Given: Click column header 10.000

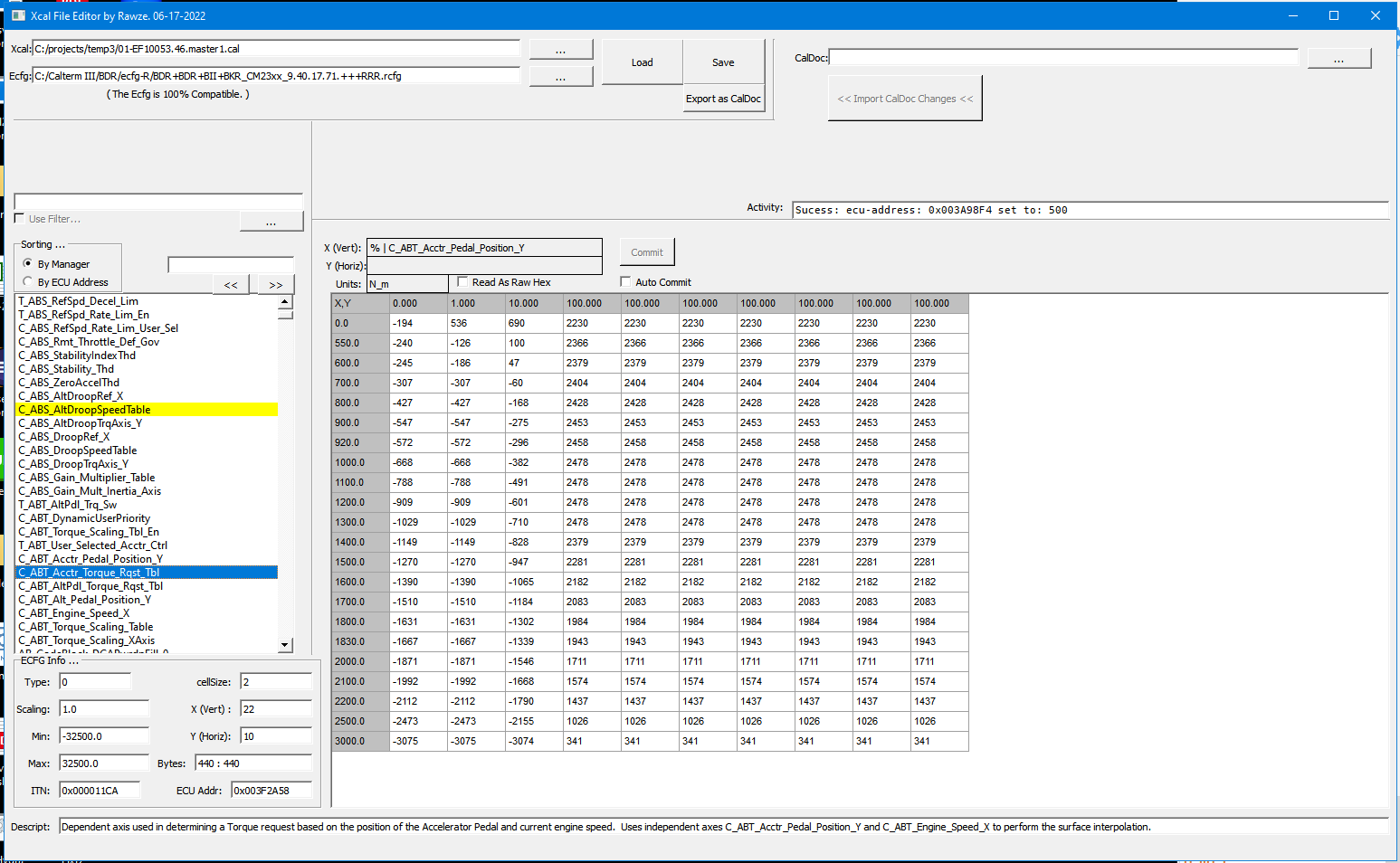Looking at the screenshot, I should click(535, 303).
